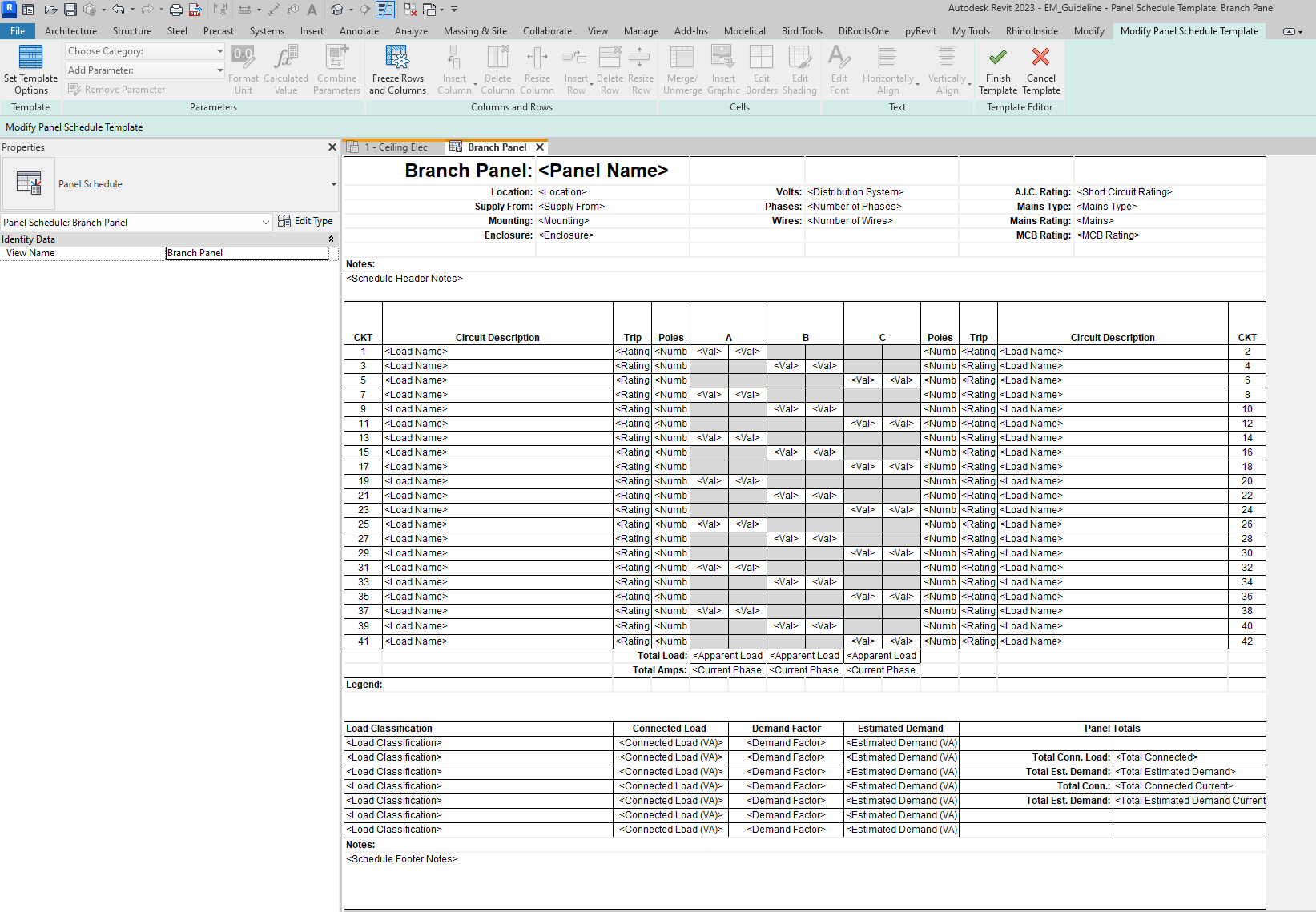Open the Choose Category dropdown
Screen dimensions: 1316x912
click(145, 51)
